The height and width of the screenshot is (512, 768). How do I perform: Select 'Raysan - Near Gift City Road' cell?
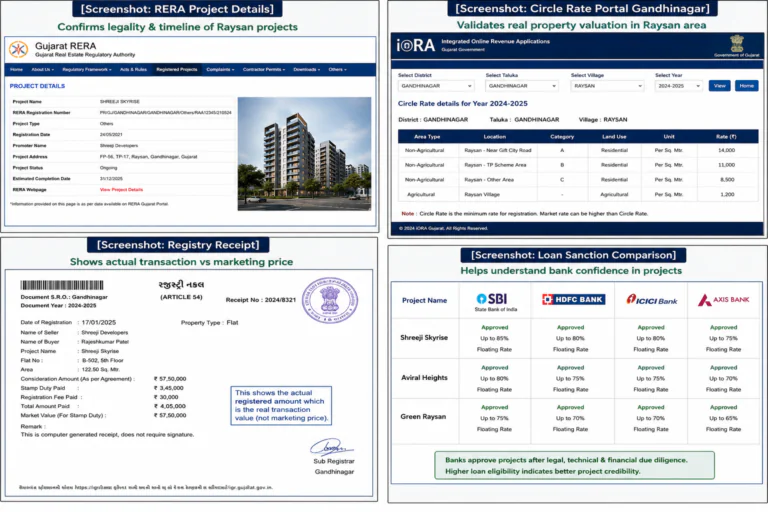tap(498, 150)
